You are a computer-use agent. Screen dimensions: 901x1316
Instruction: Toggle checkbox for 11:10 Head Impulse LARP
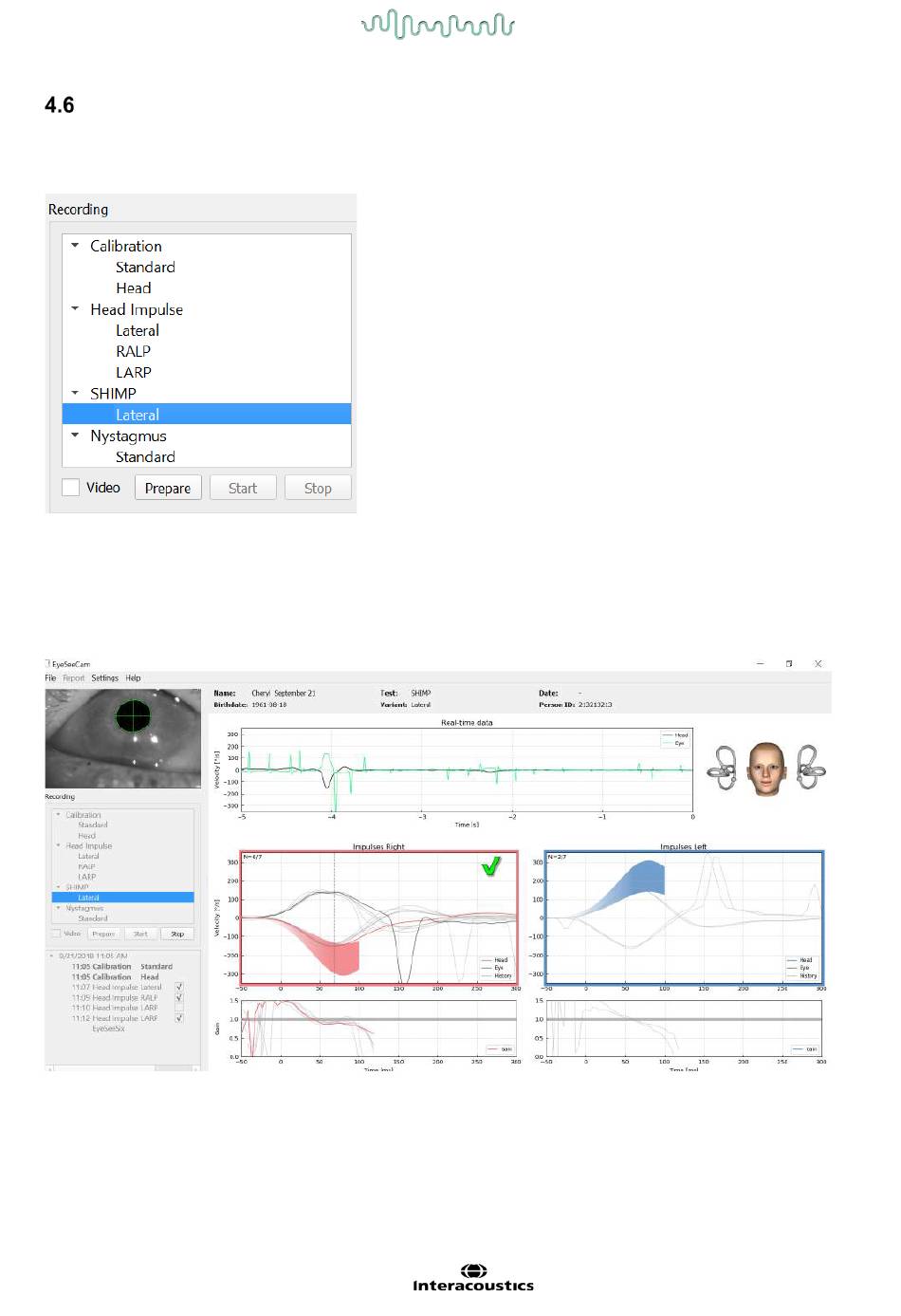click(x=178, y=1008)
